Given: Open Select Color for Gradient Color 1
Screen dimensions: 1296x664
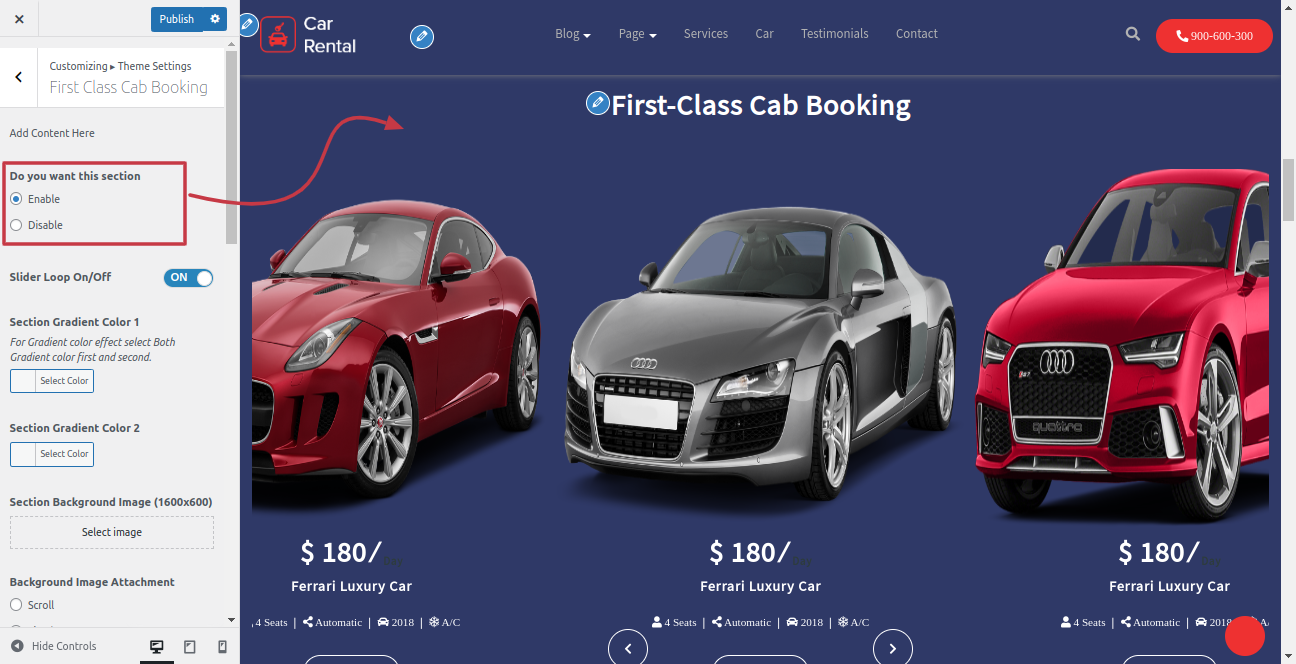Looking at the screenshot, I should pos(52,381).
